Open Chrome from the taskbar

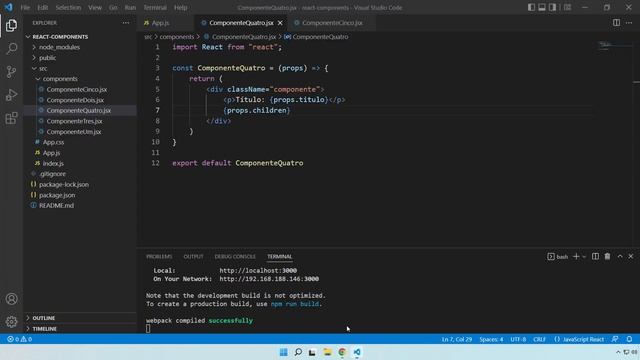[342, 352]
